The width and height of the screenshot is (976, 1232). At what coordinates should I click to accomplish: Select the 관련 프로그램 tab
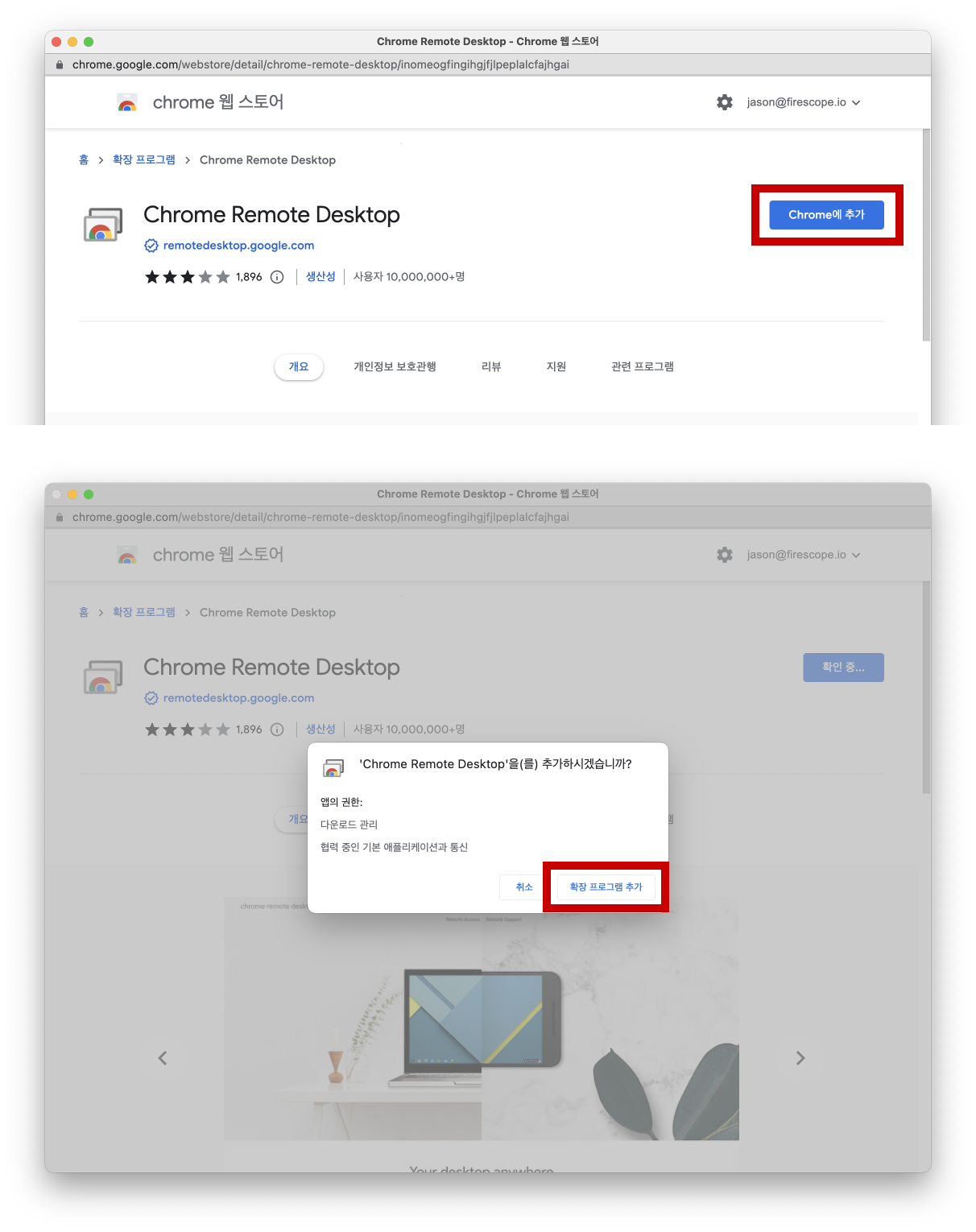[643, 366]
